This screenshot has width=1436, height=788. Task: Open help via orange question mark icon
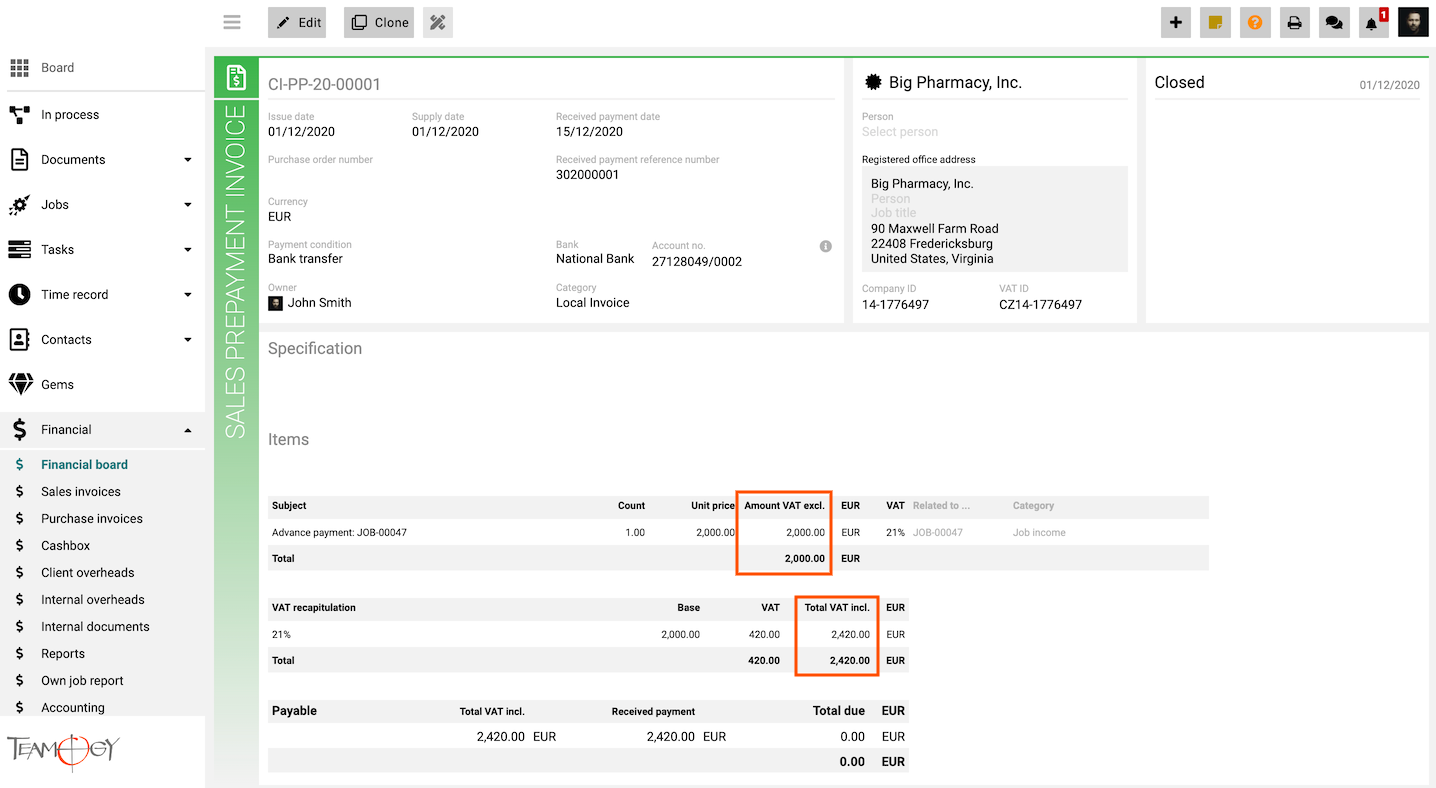click(x=1254, y=22)
